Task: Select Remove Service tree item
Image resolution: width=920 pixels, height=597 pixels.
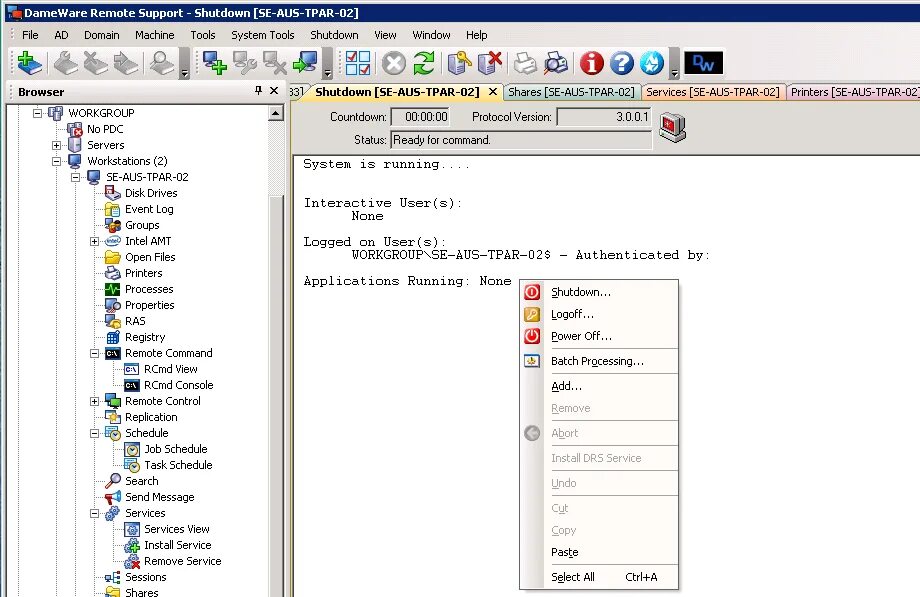Action: 182,561
